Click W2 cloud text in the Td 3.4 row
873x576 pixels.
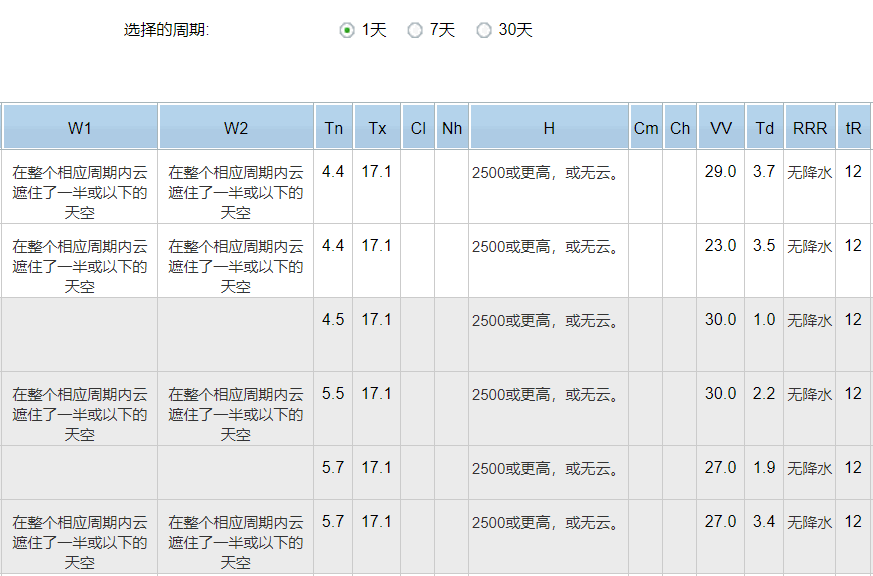pyautogui.click(x=236, y=543)
